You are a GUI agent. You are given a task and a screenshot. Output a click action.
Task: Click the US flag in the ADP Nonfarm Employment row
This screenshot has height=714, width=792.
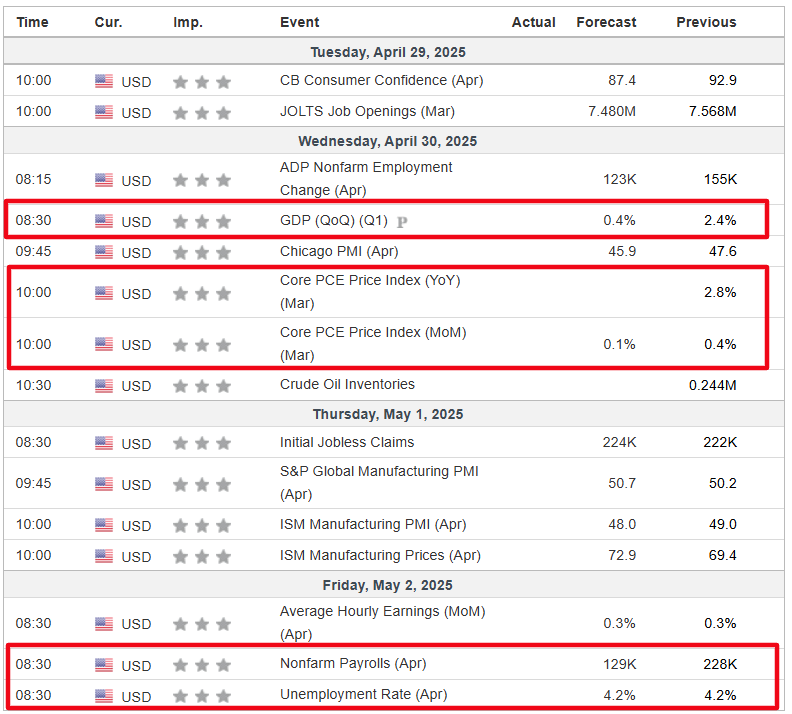click(104, 181)
